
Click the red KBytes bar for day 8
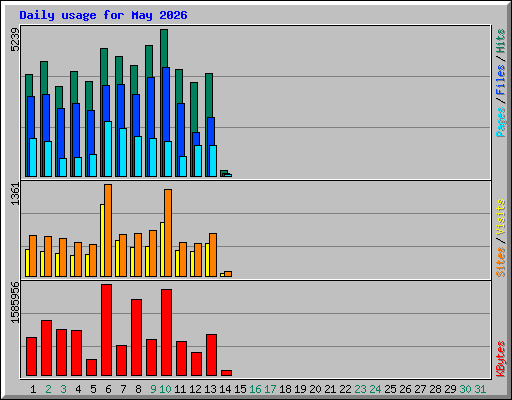[x=136, y=337]
